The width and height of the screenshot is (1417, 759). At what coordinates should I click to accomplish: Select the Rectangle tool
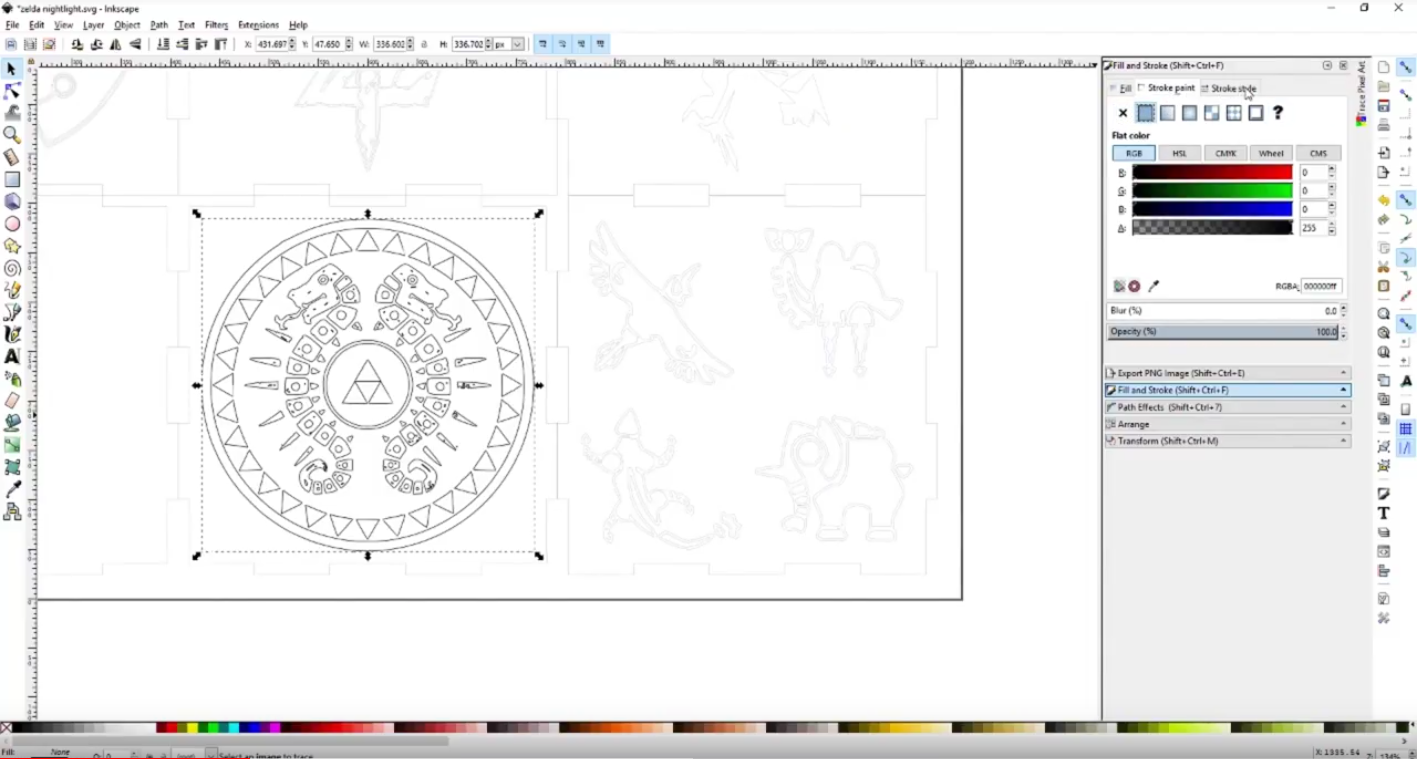(x=11, y=180)
